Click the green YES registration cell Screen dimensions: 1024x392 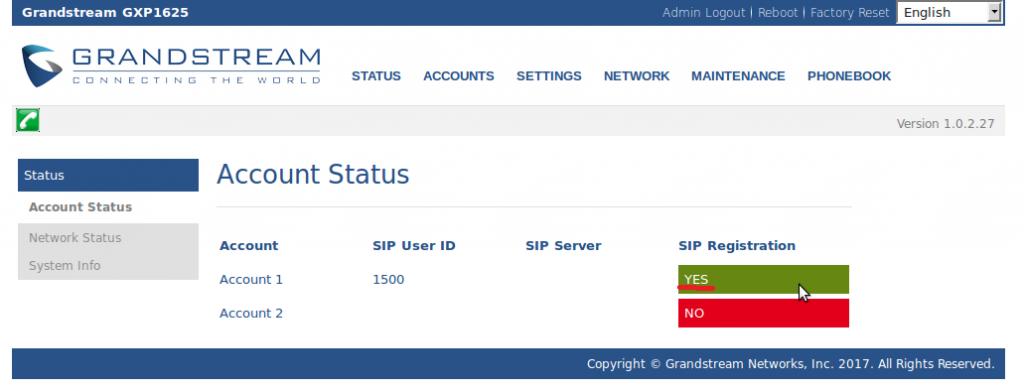pos(763,279)
